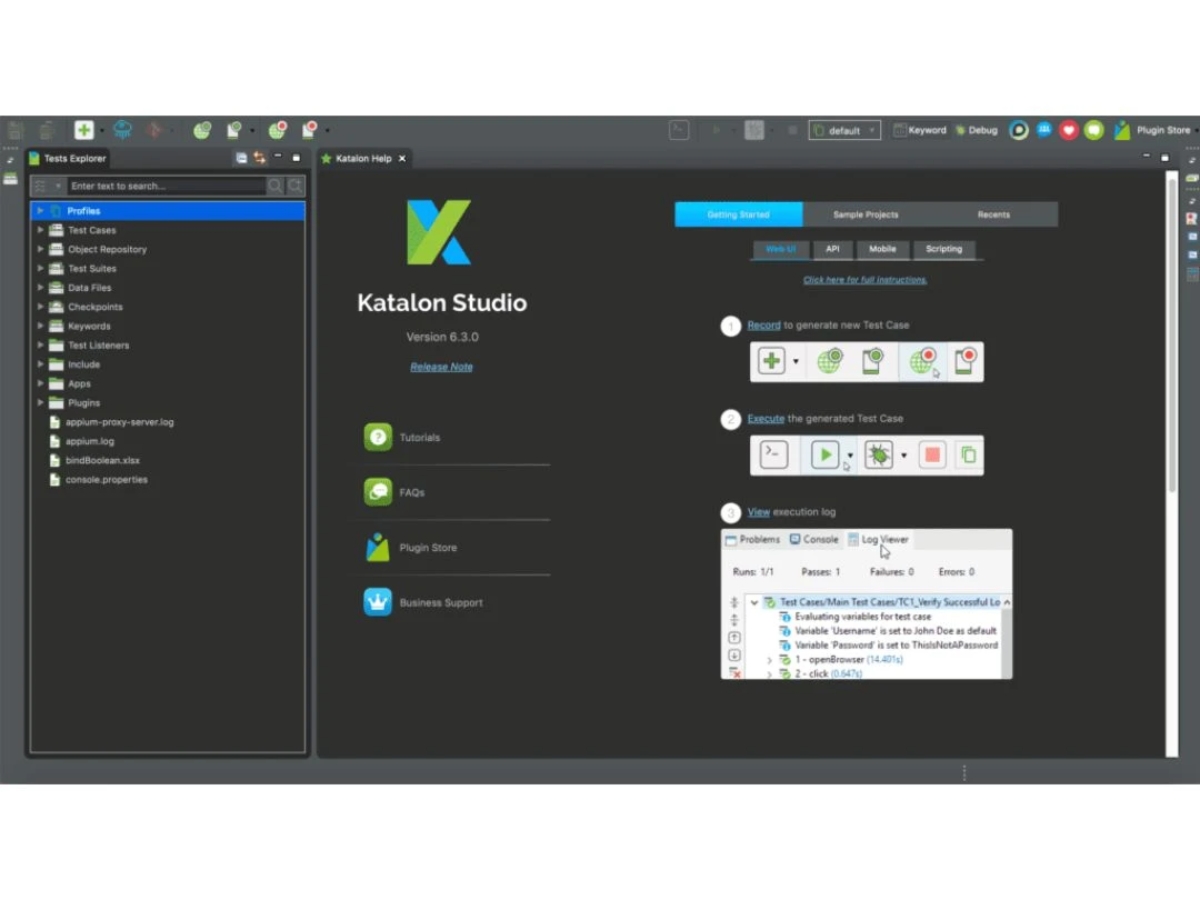This screenshot has width=1200, height=900.
Task: Expand the Keywords folder
Action: click(40, 326)
